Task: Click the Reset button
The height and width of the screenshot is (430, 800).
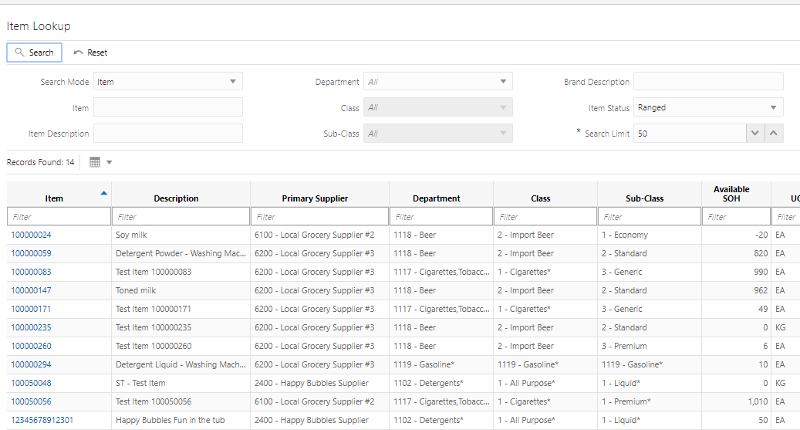Action: coord(90,53)
